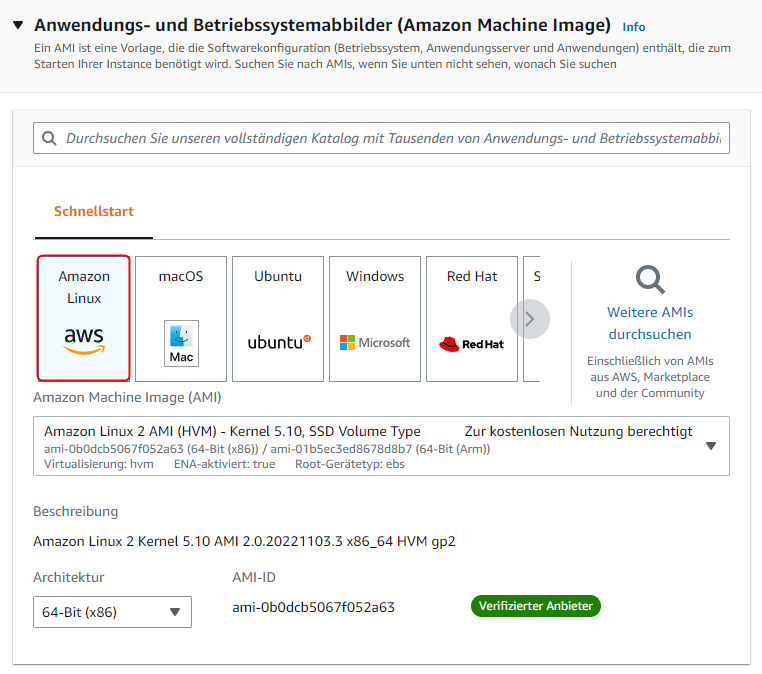Choose the macOS Finder icon tile
The width and height of the screenshot is (762, 674).
click(x=181, y=318)
